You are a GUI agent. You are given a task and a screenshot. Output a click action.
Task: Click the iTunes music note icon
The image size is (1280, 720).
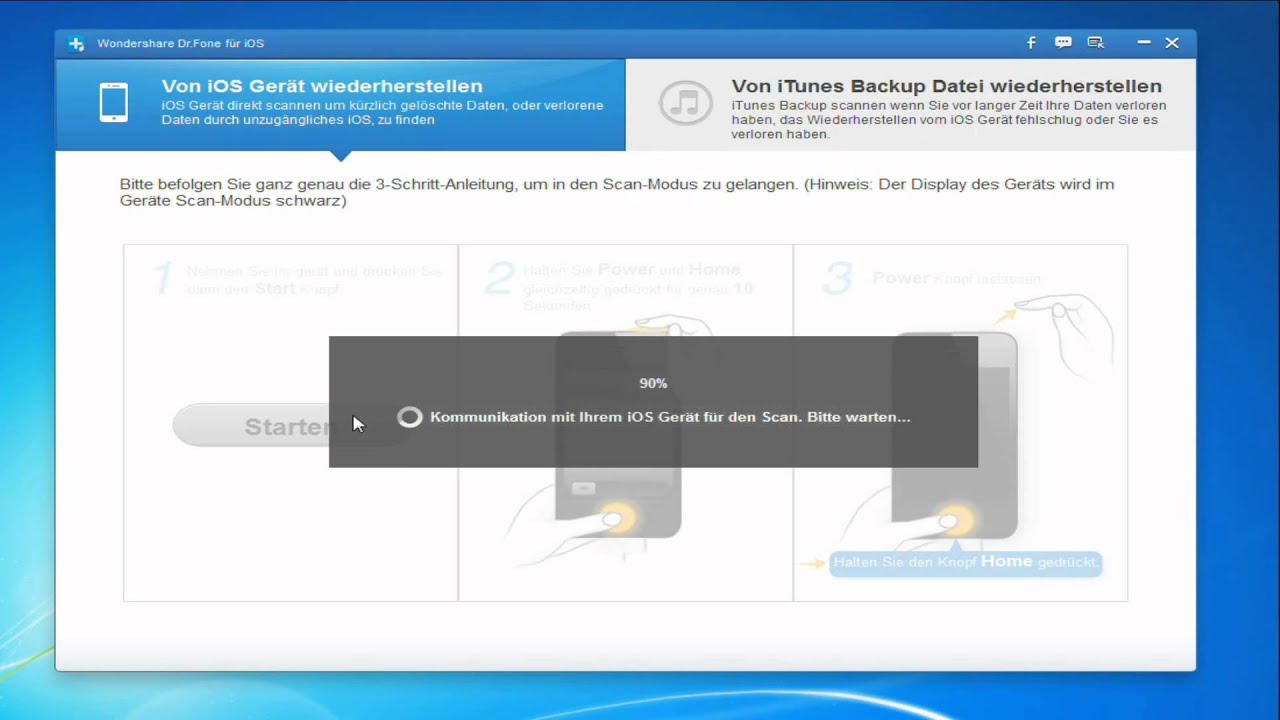coord(685,103)
